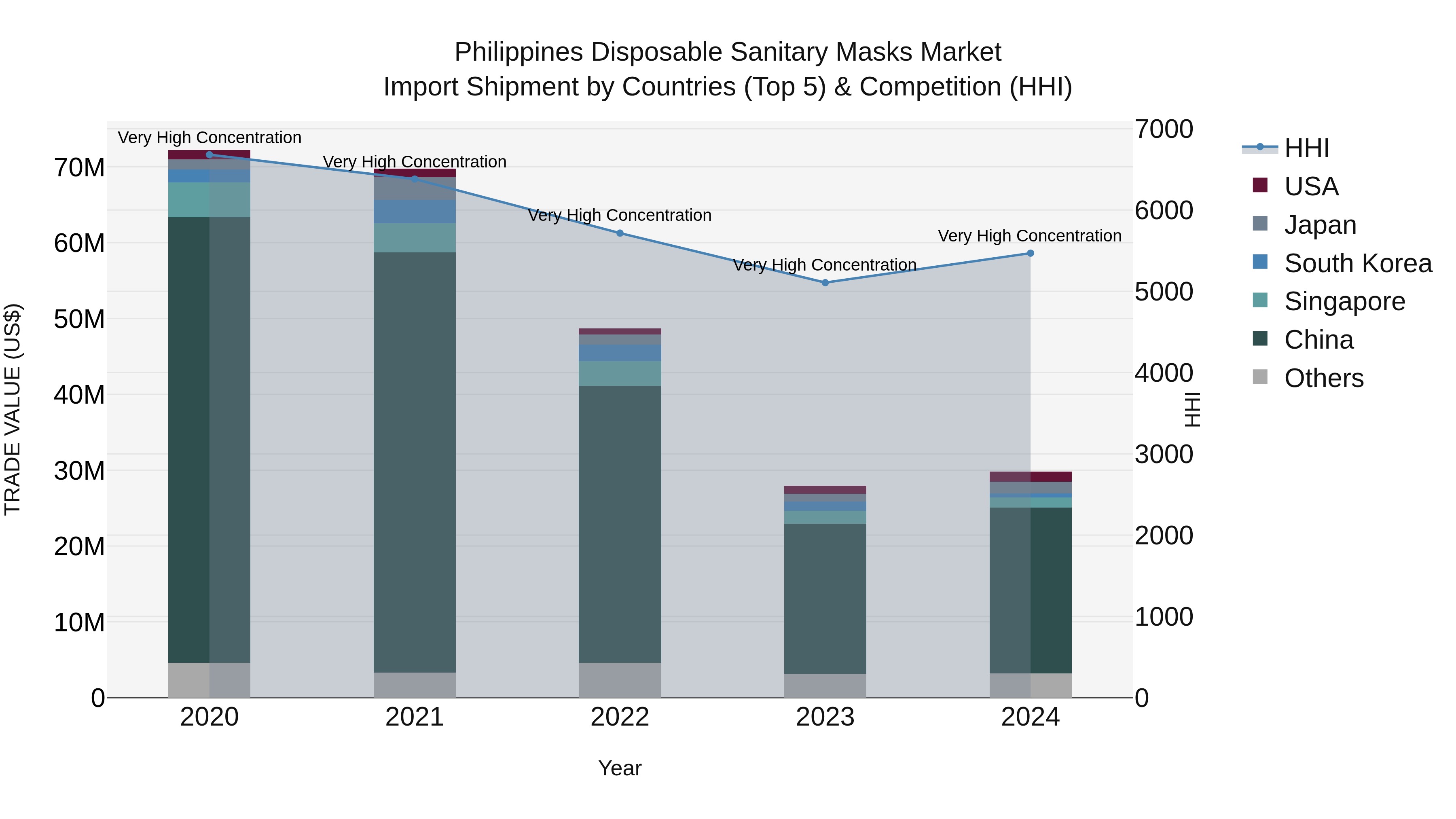1456x819 pixels.
Task: Click the 7000 tick on HHI axis
Action: [1164, 129]
